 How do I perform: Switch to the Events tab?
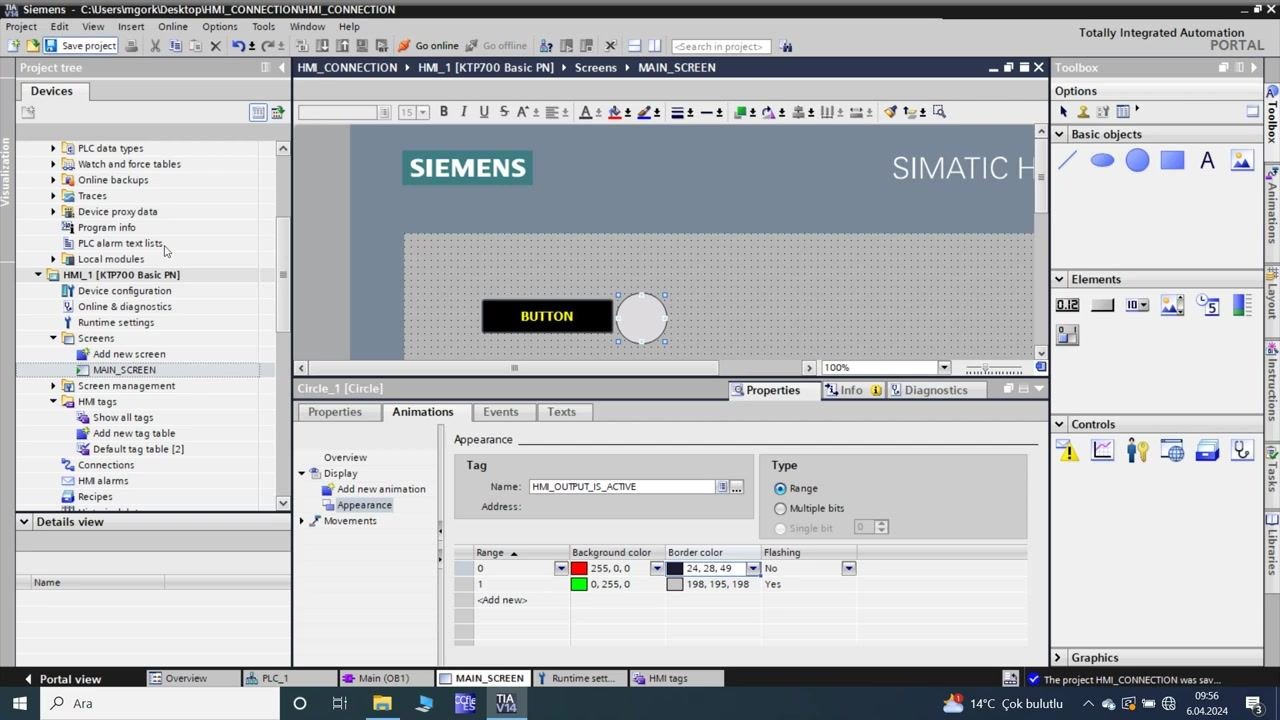(501, 412)
